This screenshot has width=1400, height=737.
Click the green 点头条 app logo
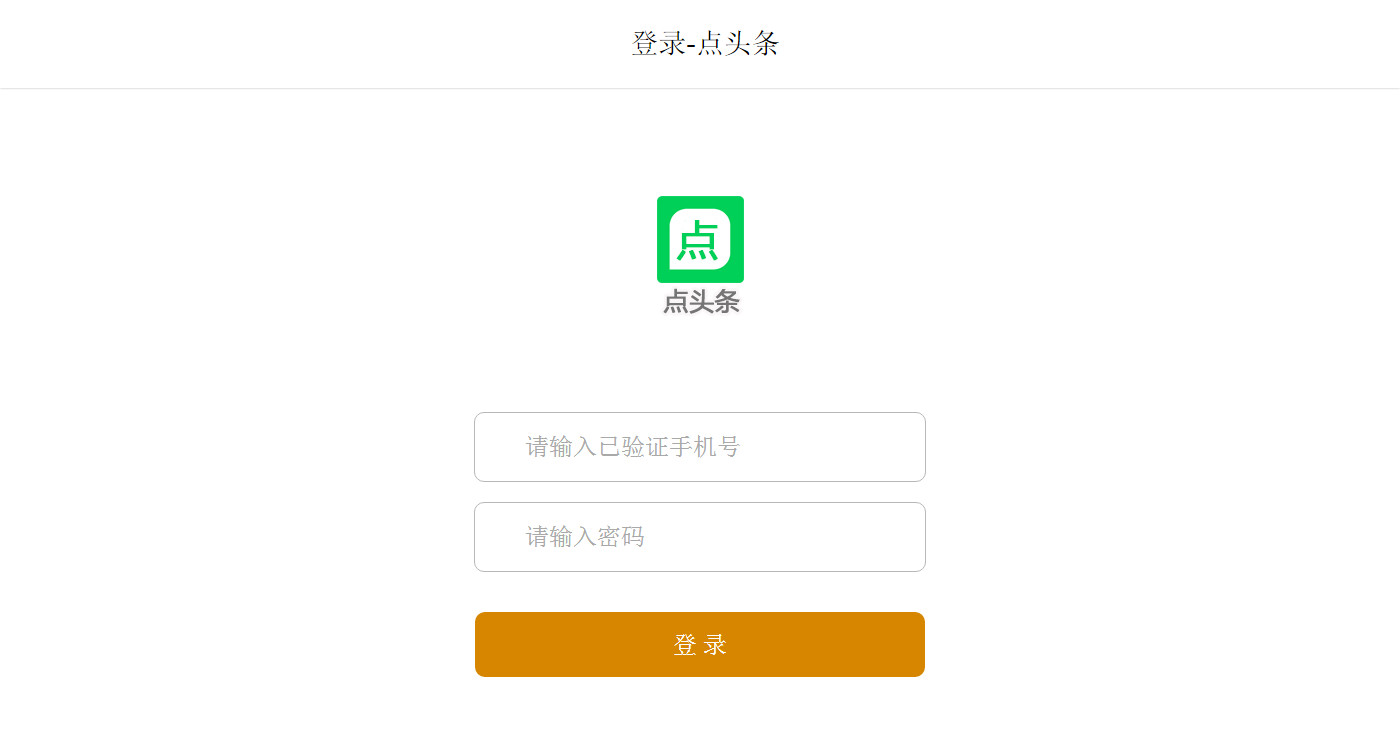point(700,239)
